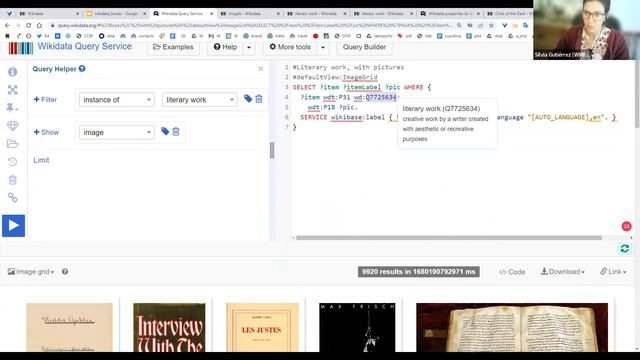Switch to the first Wikidata browser tab
640x360 pixels.
(49, 13)
